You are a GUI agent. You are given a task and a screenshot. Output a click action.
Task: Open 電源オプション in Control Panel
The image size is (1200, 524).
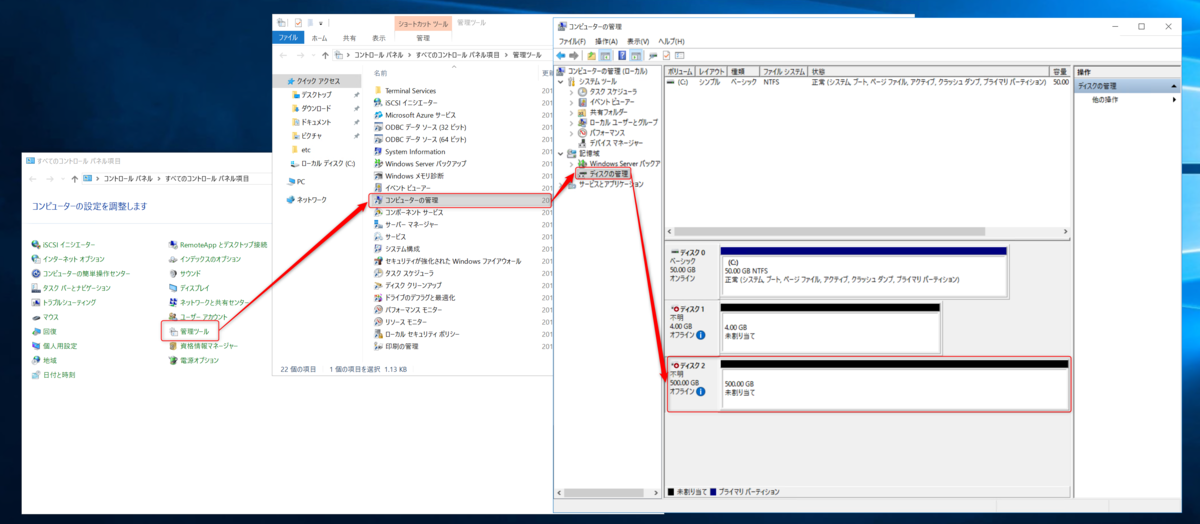pos(194,360)
